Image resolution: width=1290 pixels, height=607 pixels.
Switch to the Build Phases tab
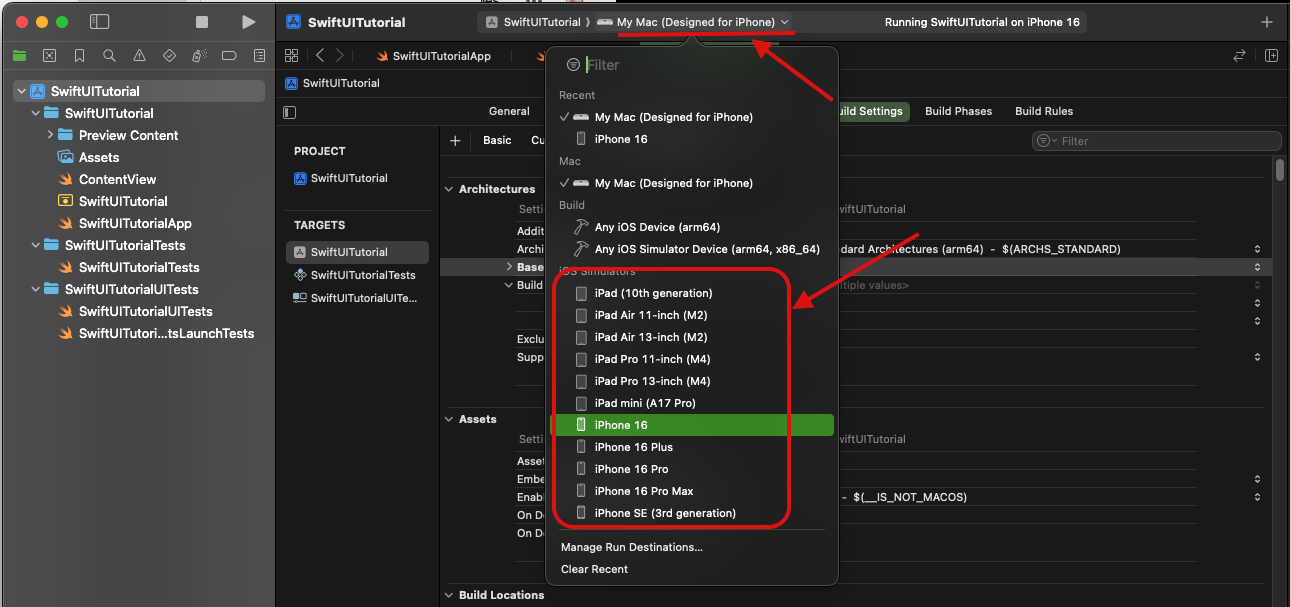[x=958, y=111]
